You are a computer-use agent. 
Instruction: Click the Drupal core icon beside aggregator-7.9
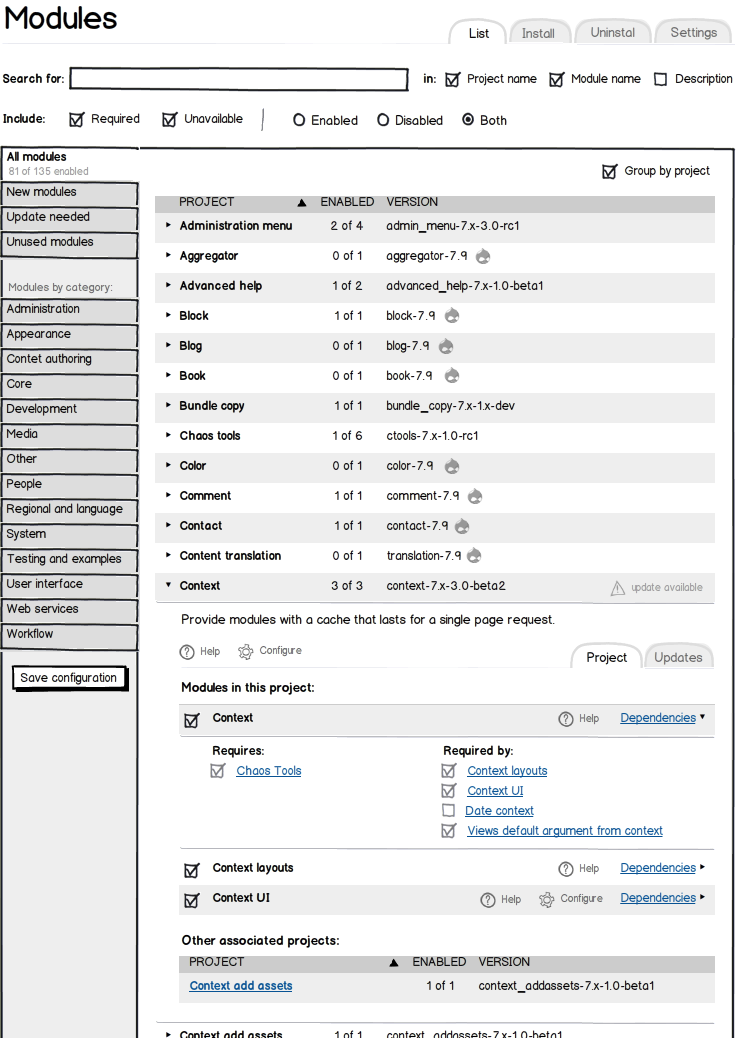(x=483, y=256)
